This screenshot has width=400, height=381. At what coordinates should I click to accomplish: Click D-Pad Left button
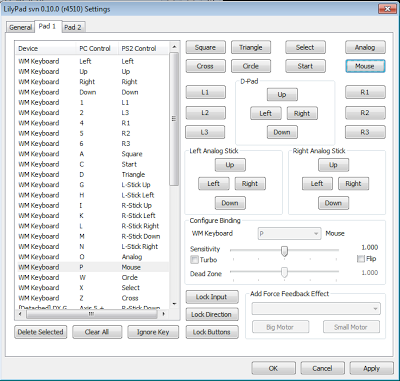click(266, 113)
